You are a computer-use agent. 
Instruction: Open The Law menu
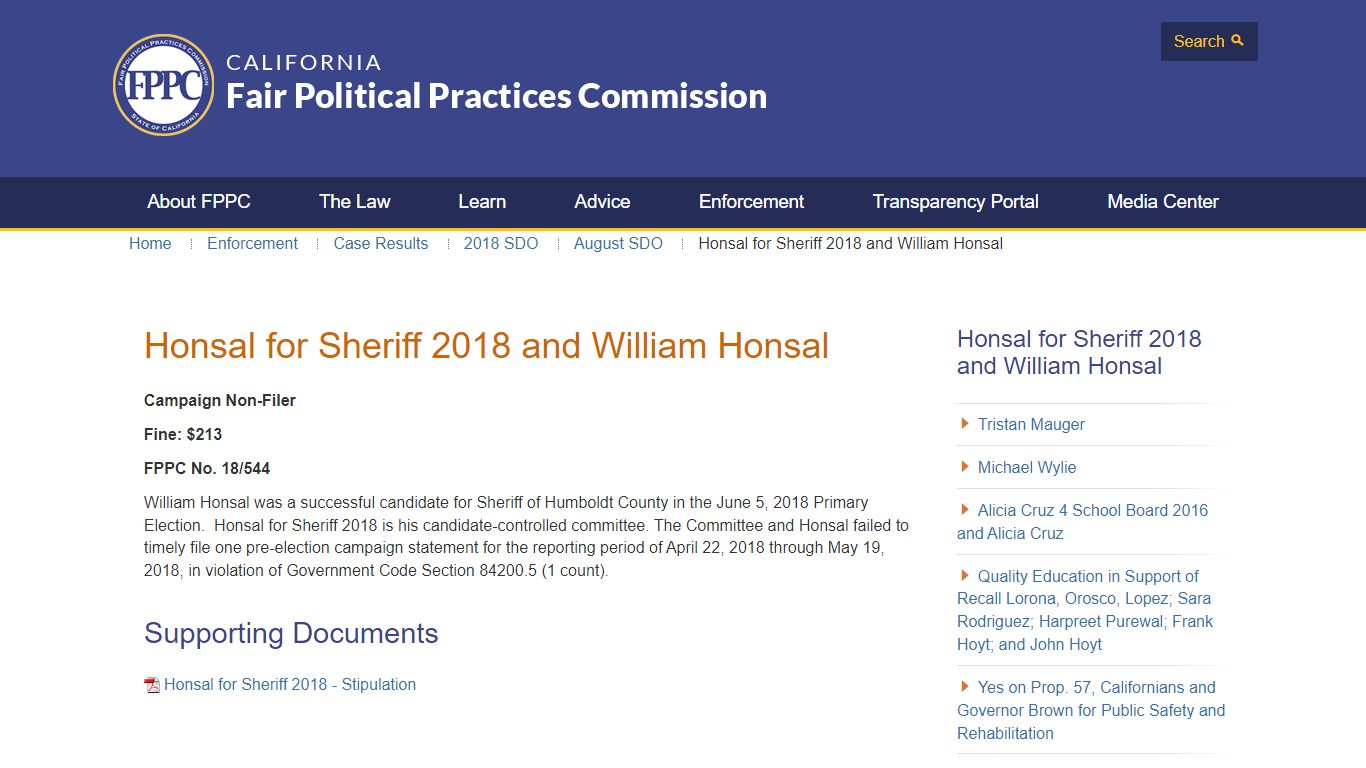pyautogui.click(x=355, y=202)
